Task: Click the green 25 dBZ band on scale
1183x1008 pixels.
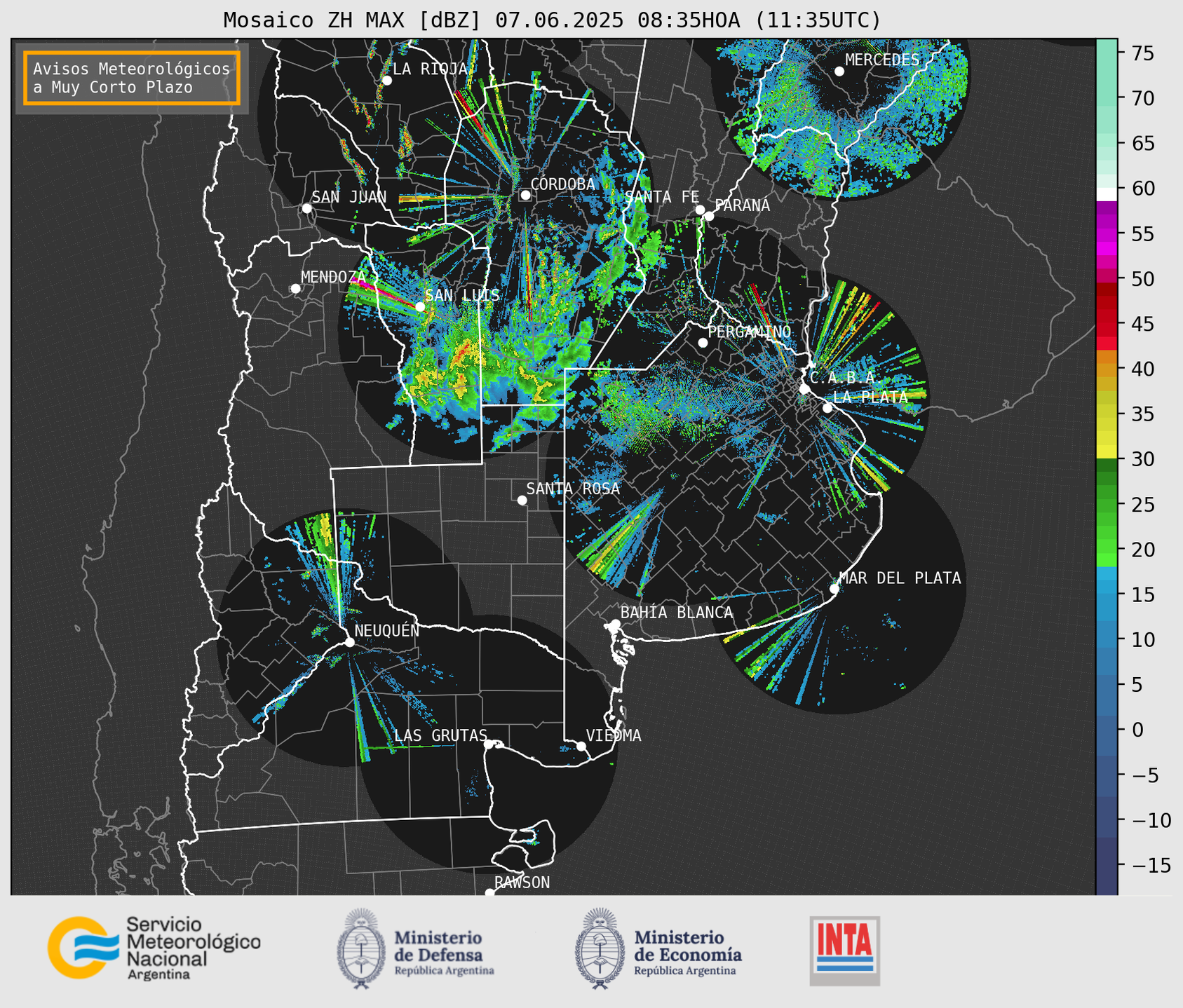Action: (x=1107, y=505)
